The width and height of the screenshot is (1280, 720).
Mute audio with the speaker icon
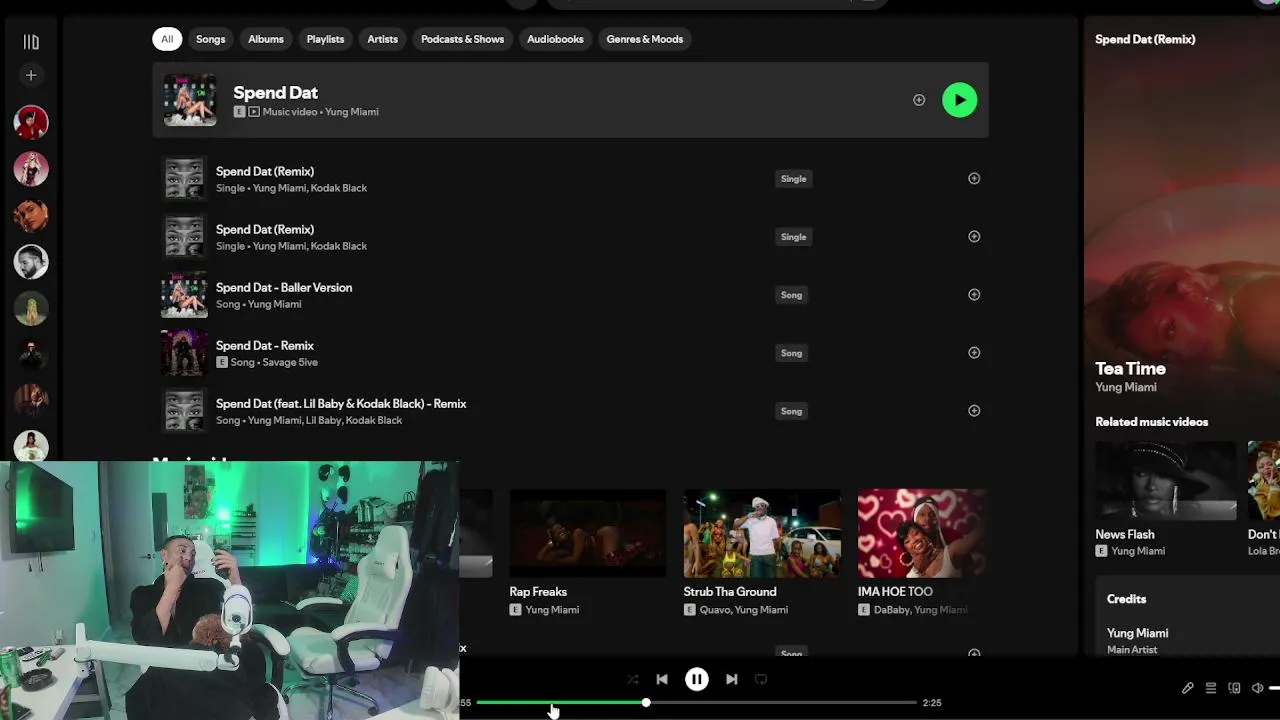tap(1257, 688)
